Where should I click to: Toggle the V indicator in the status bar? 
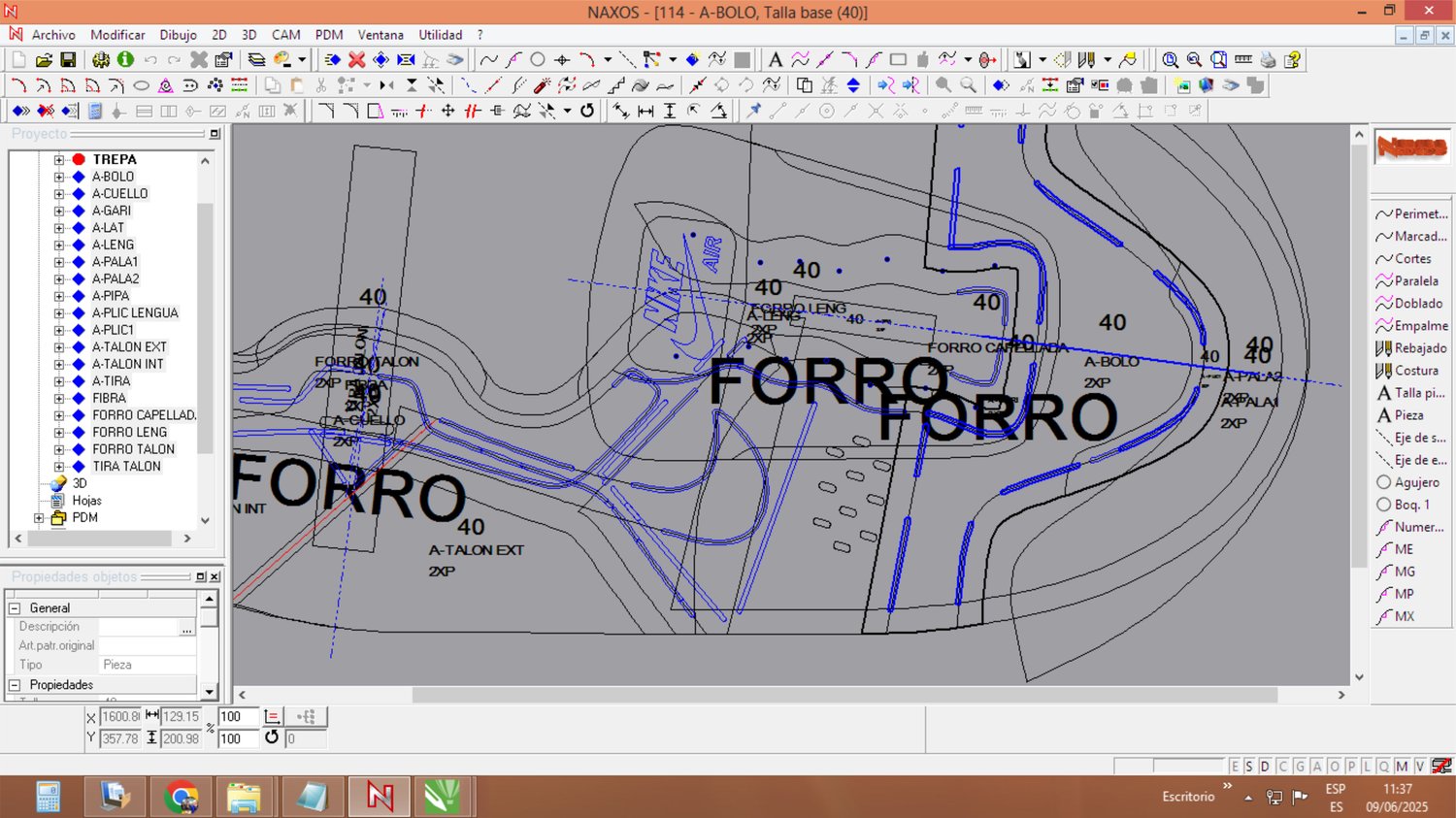click(1419, 767)
